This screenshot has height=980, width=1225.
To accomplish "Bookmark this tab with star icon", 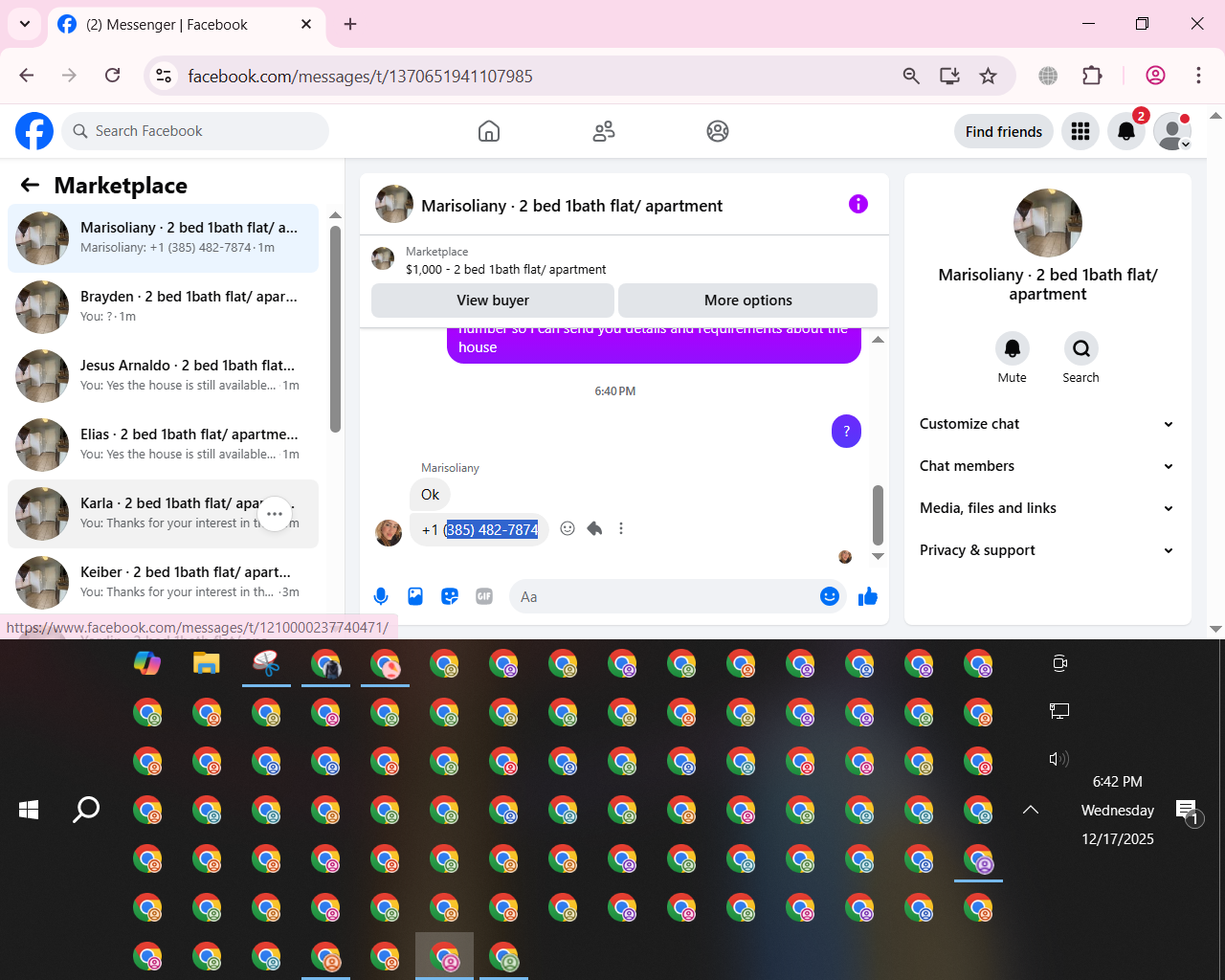I will coord(989,76).
